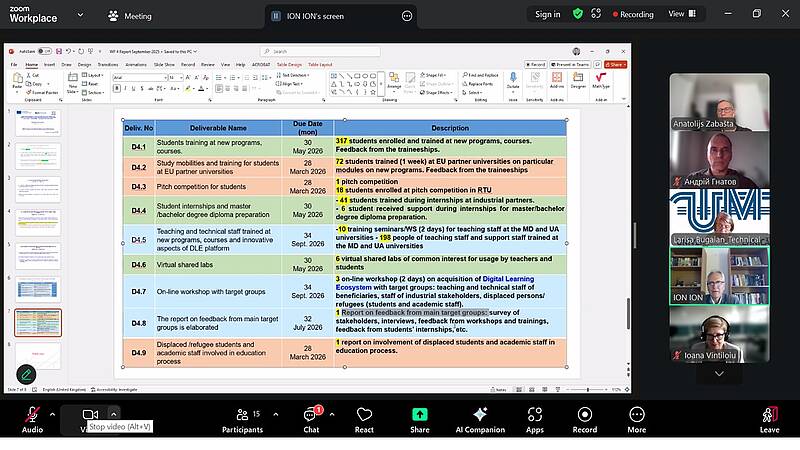The image size is (800, 450).
Task: Toggle pause on ION ION's screen
Action: tap(276, 16)
